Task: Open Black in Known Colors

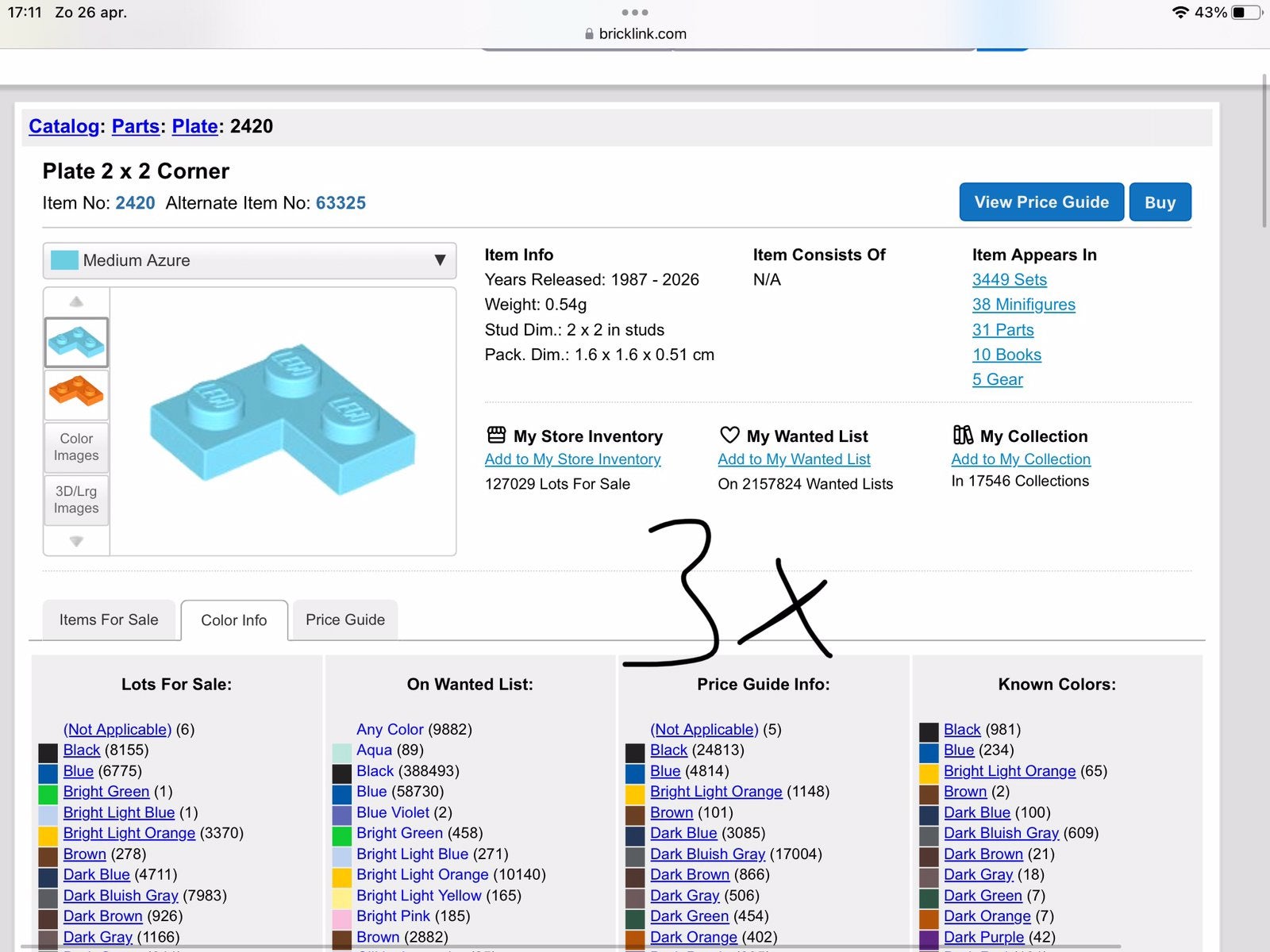Action: pos(962,730)
